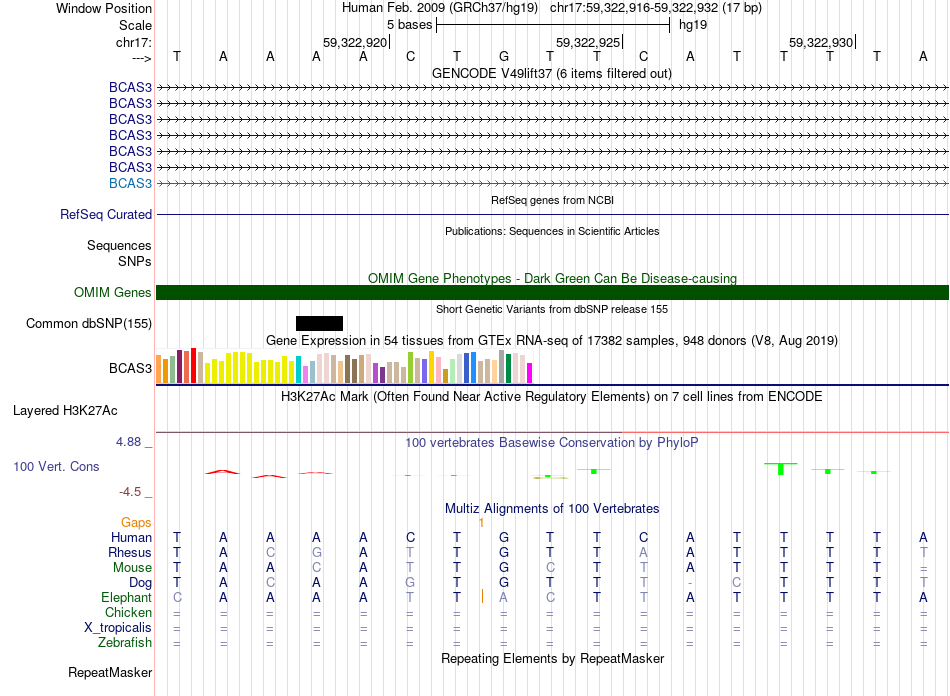
Task: Click the ---> strand direction arrow label
Action: pos(142,58)
